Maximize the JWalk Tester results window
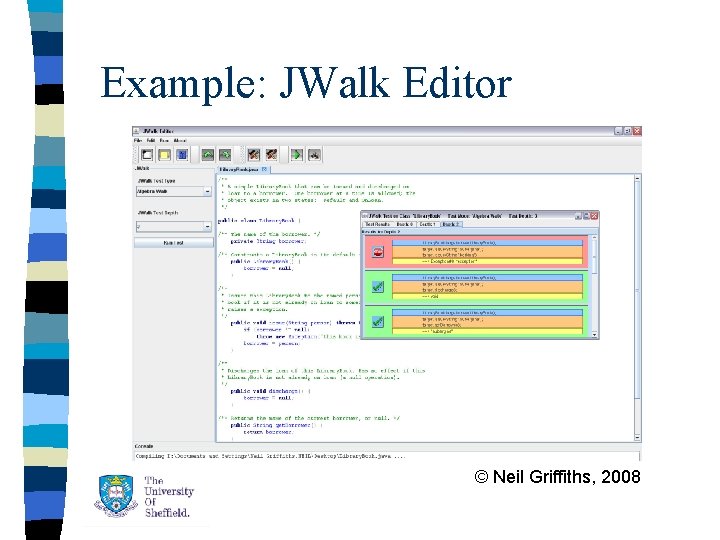The width and height of the screenshot is (720, 540). click(586, 216)
